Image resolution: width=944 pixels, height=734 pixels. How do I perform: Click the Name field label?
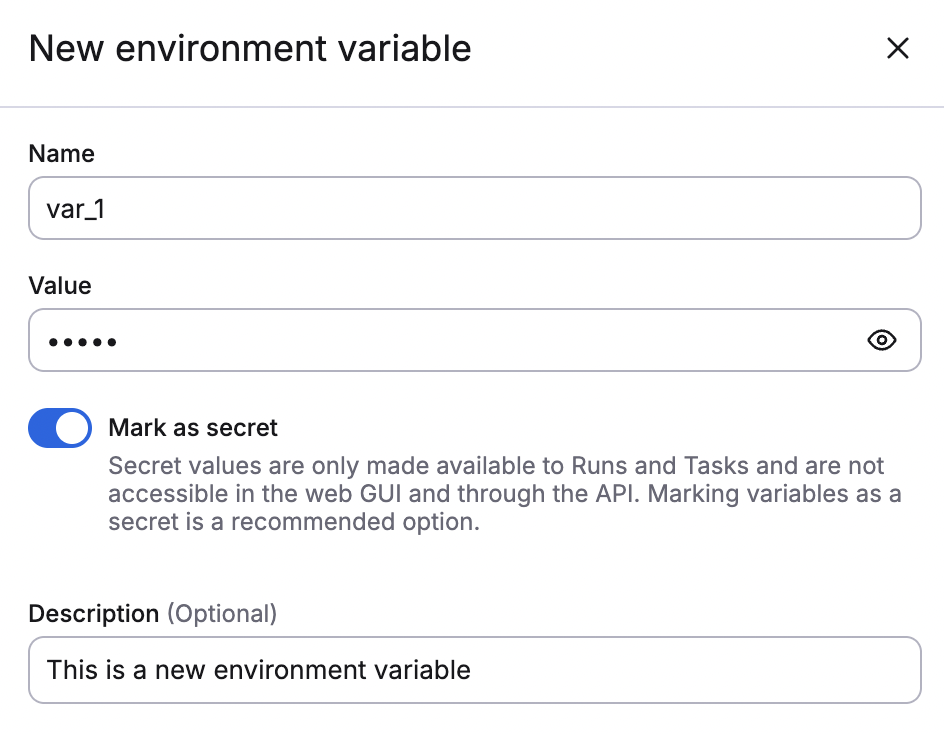pos(61,154)
